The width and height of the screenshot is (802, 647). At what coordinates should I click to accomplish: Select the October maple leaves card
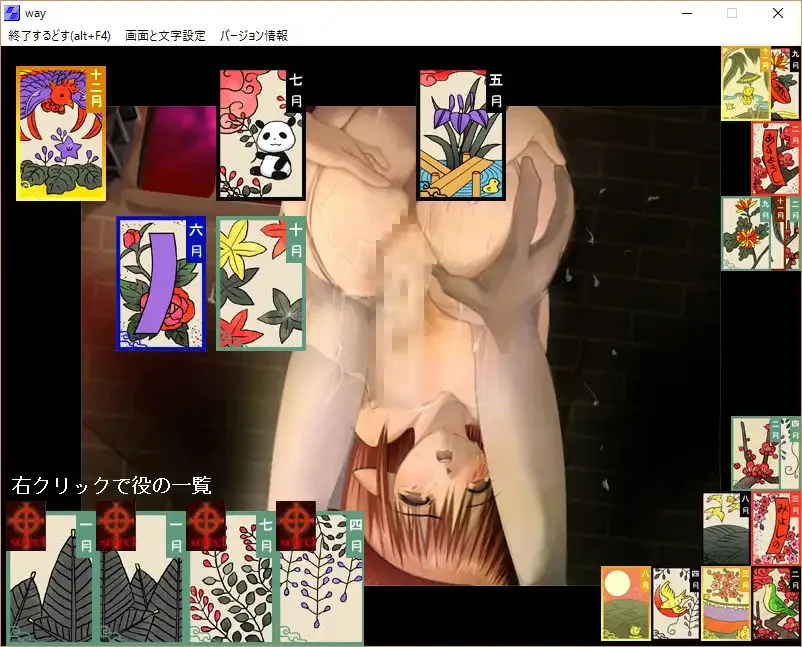click(260, 283)
